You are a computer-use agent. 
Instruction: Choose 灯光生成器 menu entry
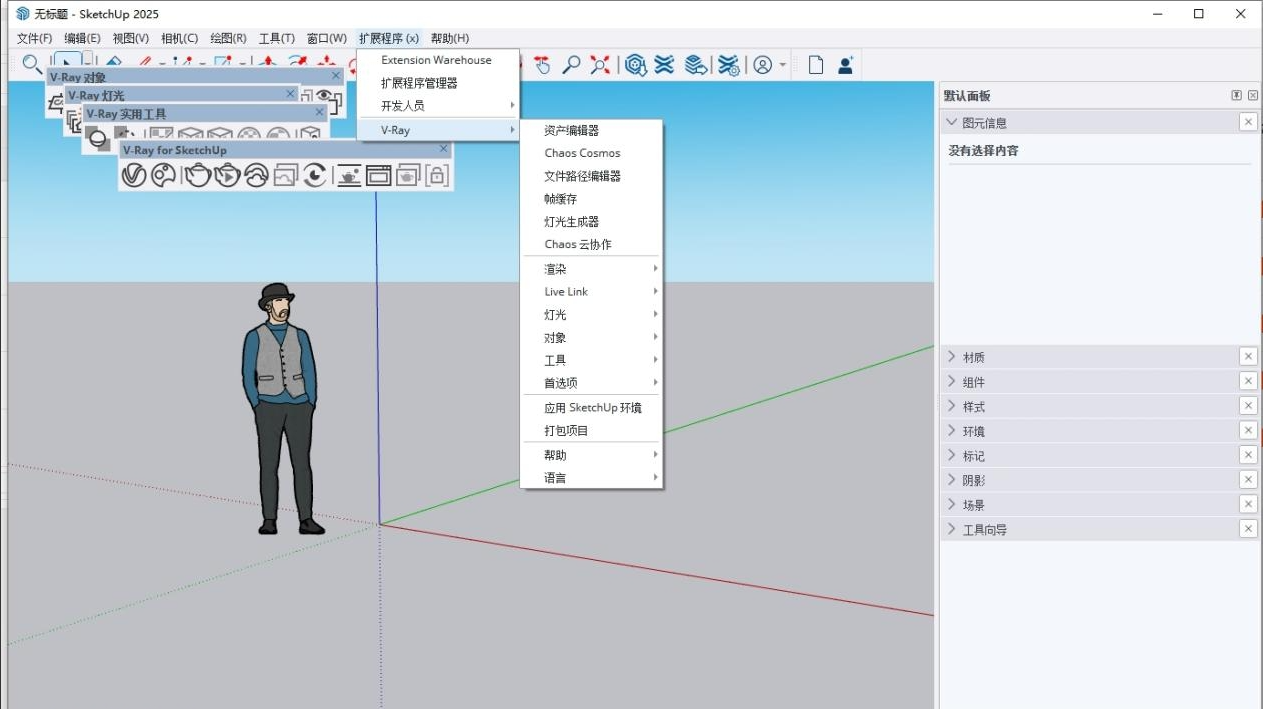tap(591, 221)
